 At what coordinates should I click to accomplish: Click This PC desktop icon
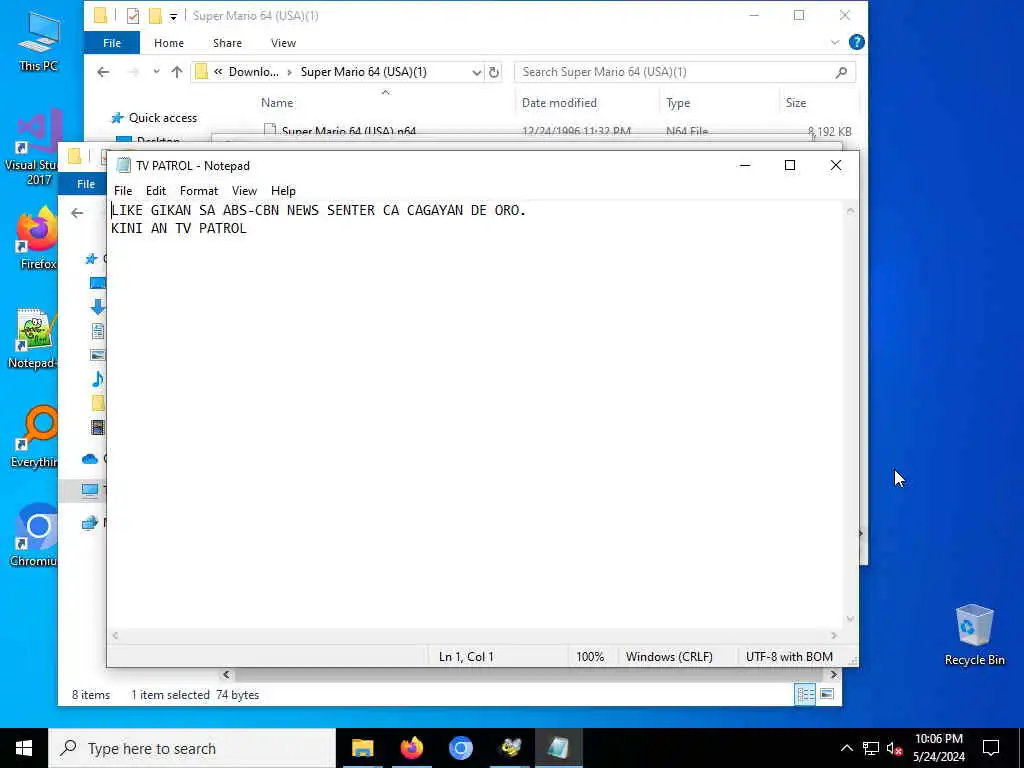click(x=38, y=42)
